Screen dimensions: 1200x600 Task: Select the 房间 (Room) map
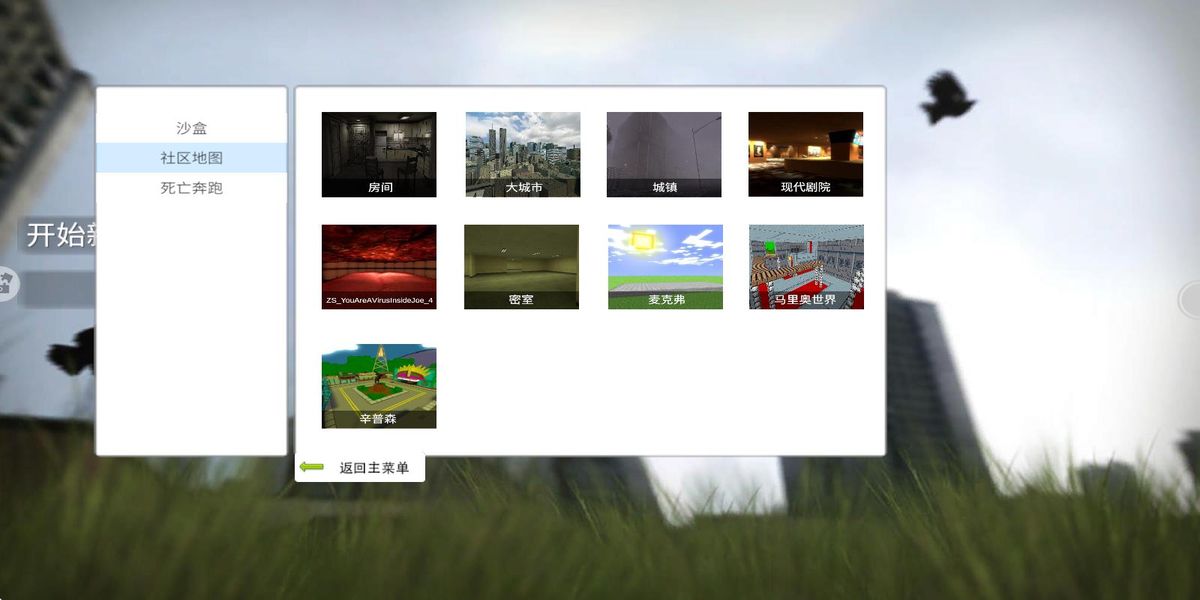(x=378, y=155)
